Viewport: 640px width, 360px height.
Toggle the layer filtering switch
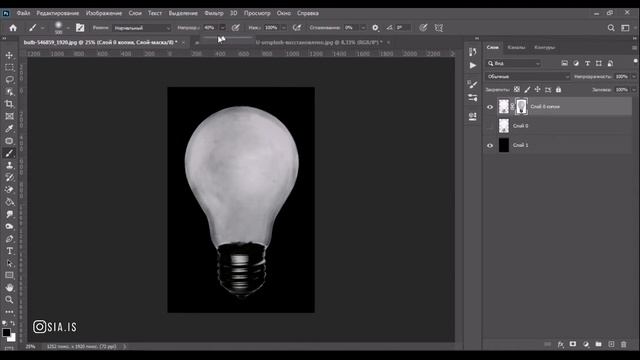tap(636, 62)
